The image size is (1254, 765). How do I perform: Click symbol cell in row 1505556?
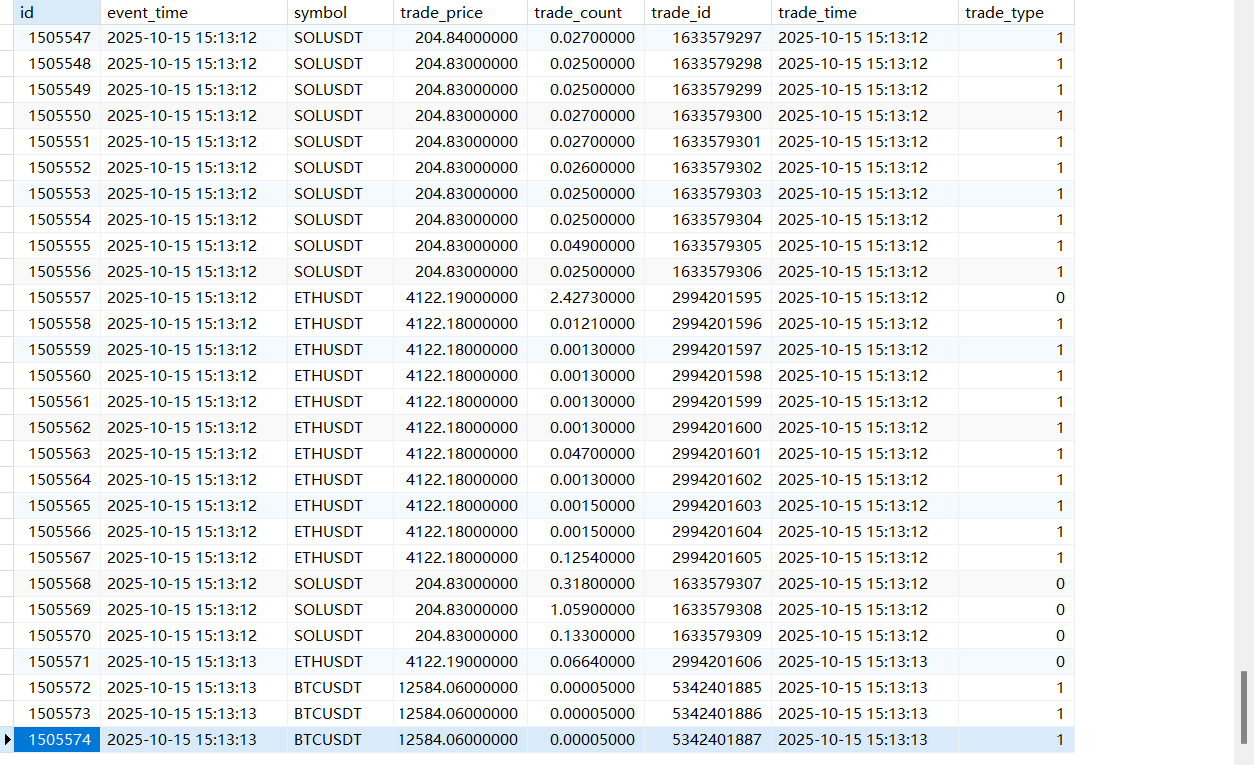(340, 272)
